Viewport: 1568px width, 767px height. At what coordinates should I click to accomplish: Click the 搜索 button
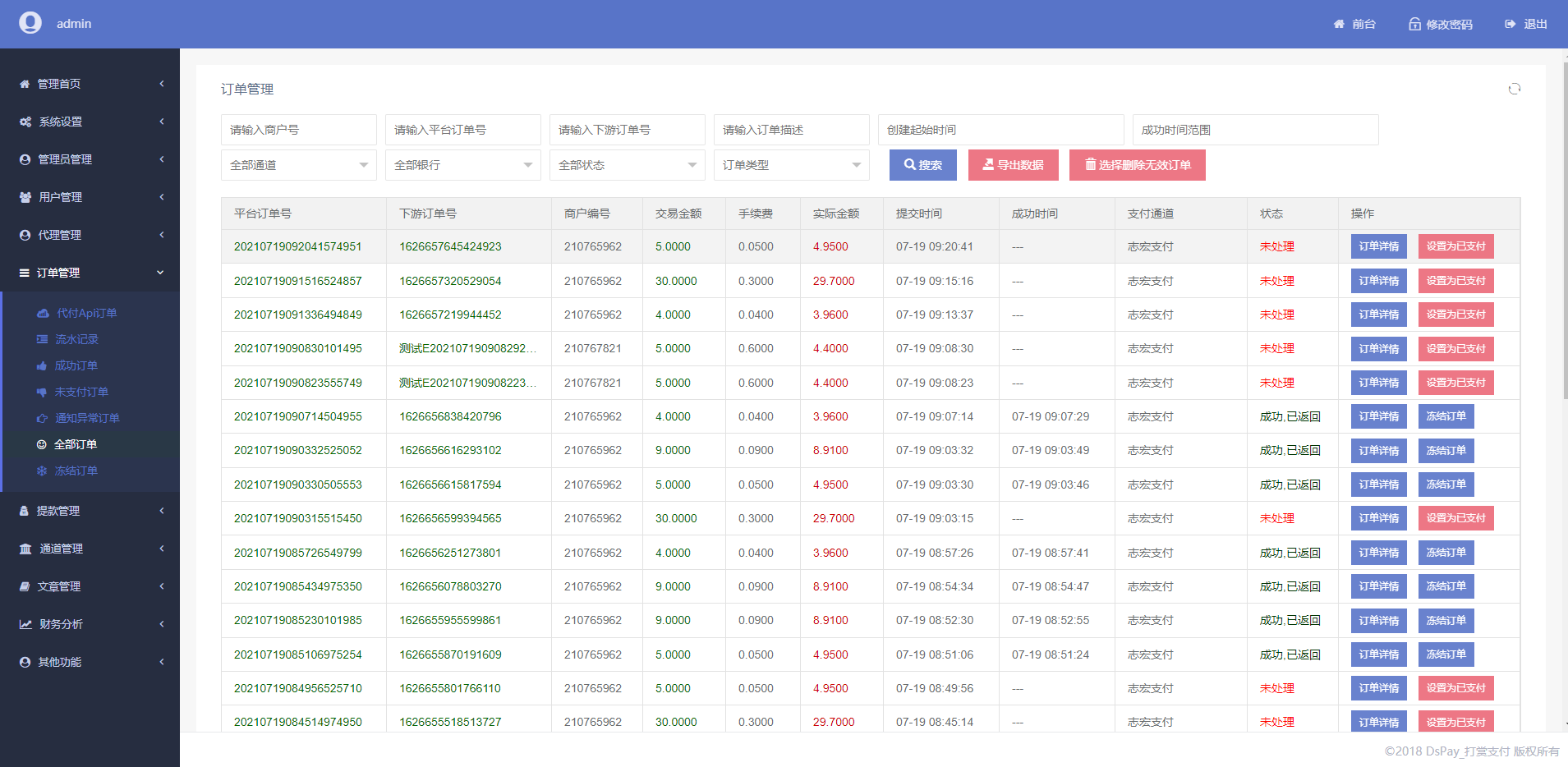[x=922, y=164]
